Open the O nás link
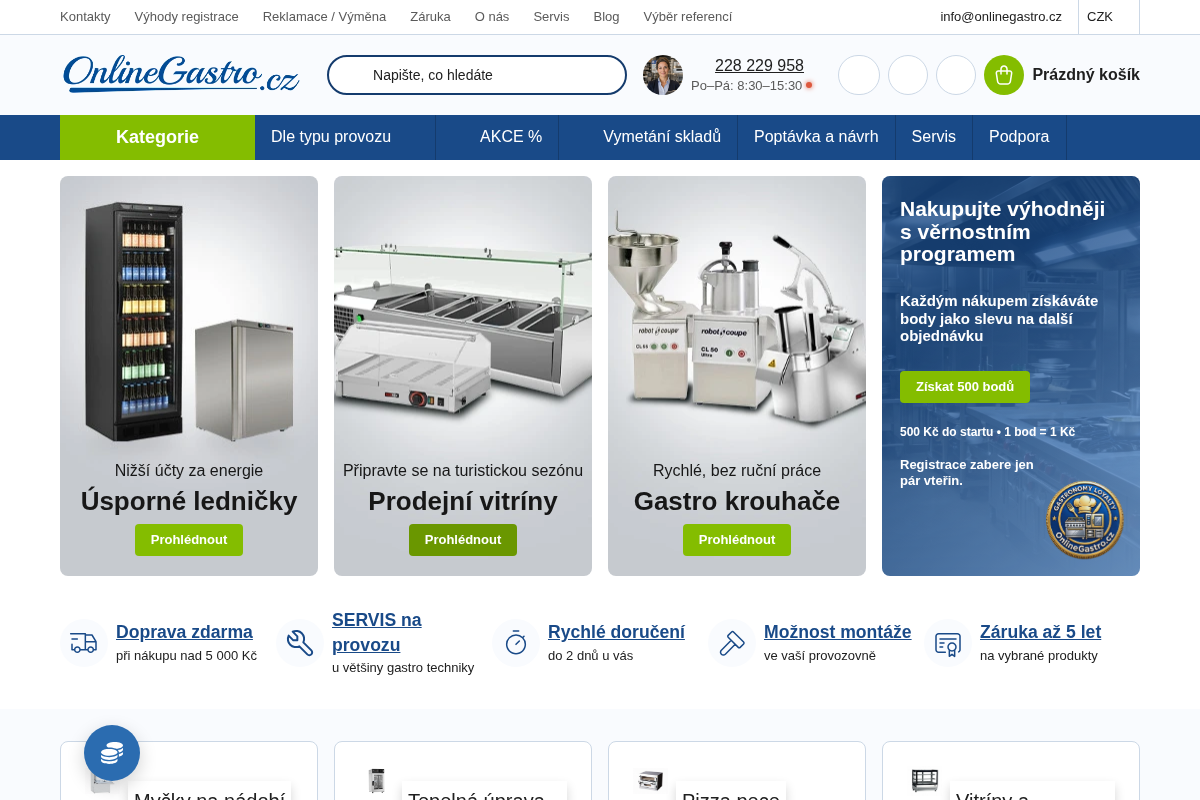The height and width of the screenshot is (800, 1200). (x=492, y=17)
